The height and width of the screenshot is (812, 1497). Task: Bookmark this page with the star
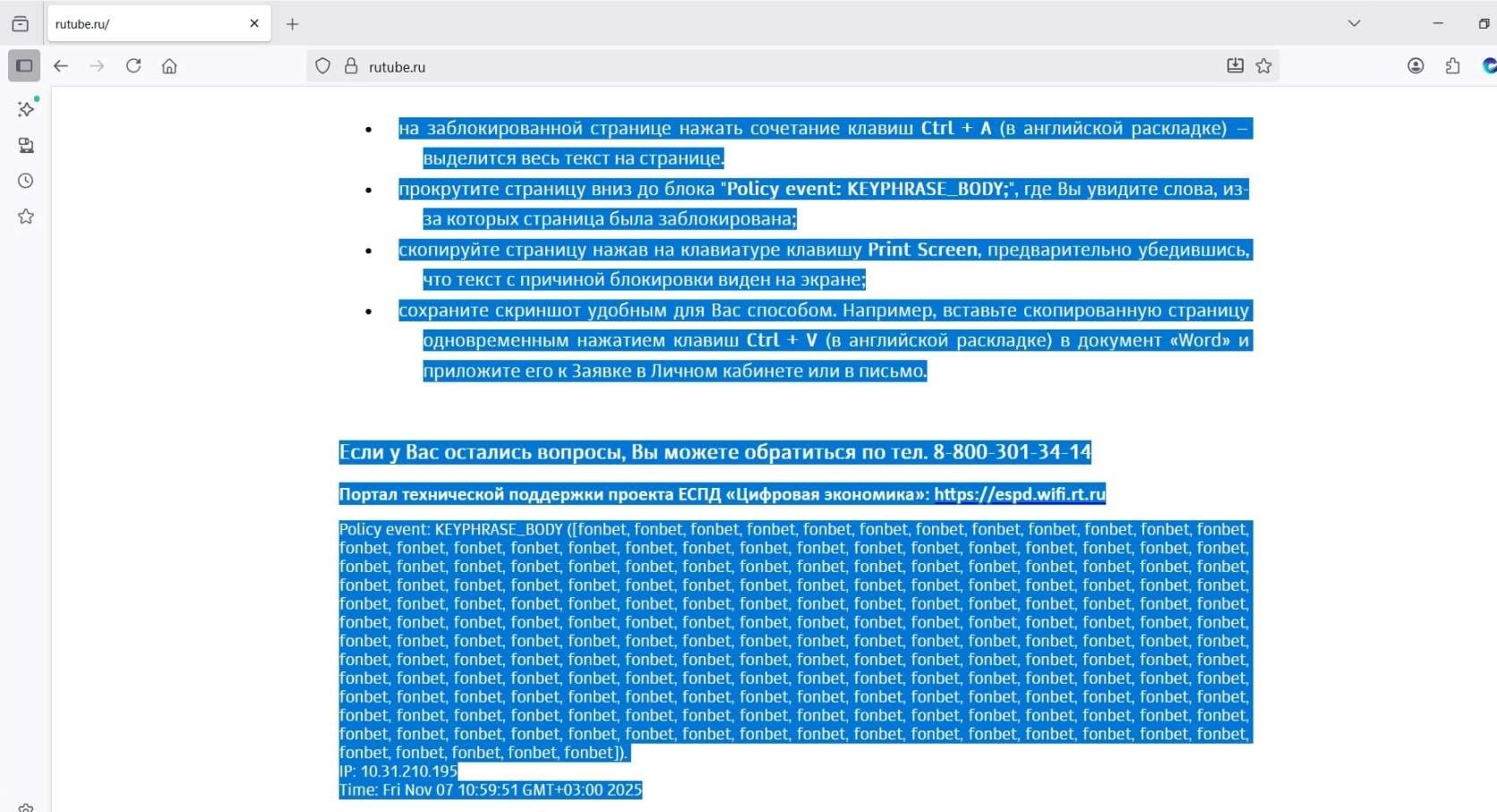click(1263, 66)
